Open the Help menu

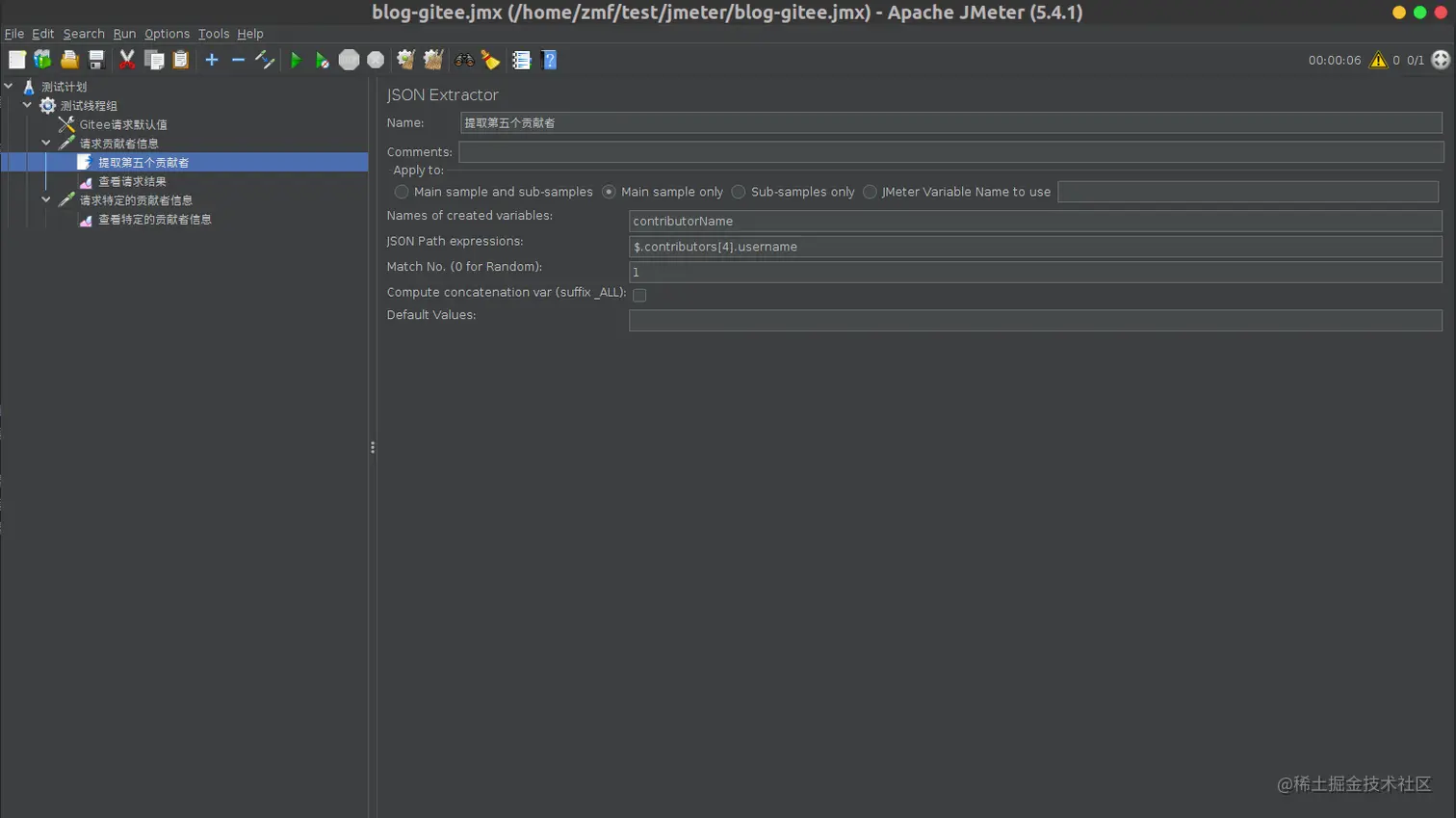click(250, 34)
